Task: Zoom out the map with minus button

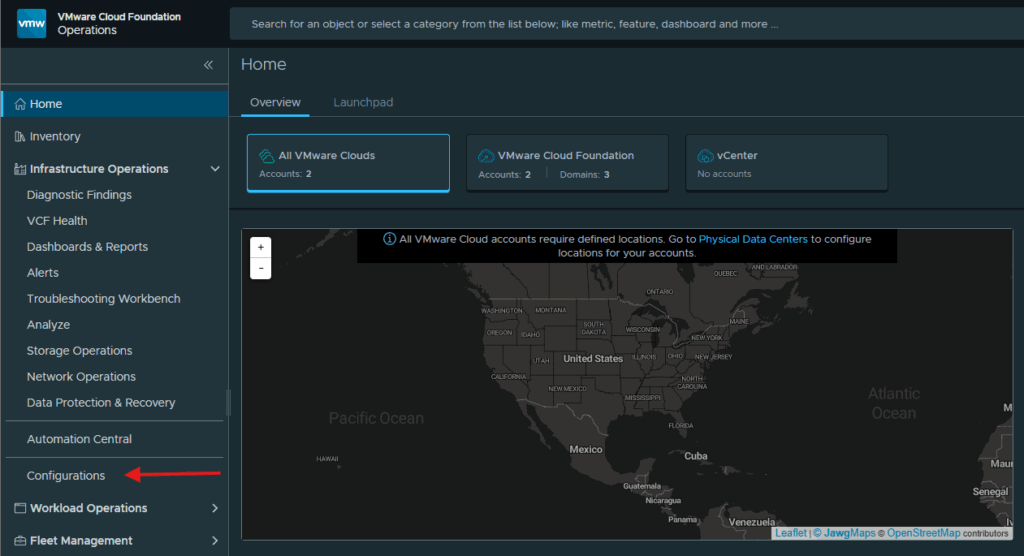Action: [x=261, y=268]
